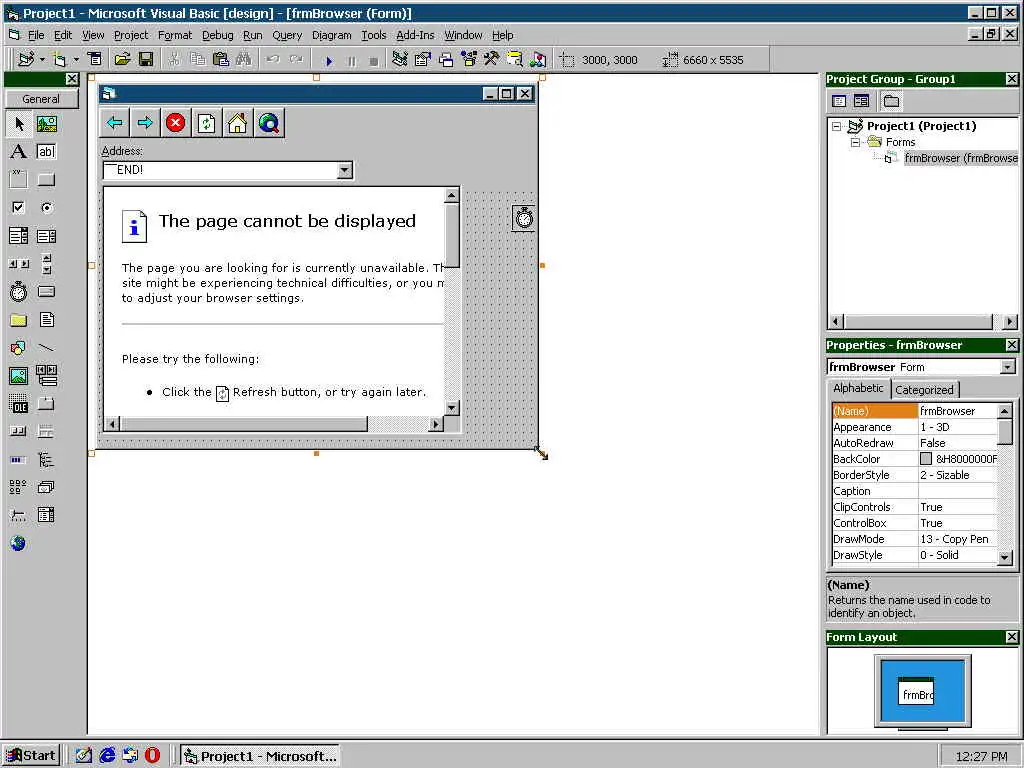The image size is (1024, 768).
Task: Click View Code in Project panel
Action: point(839,101)
